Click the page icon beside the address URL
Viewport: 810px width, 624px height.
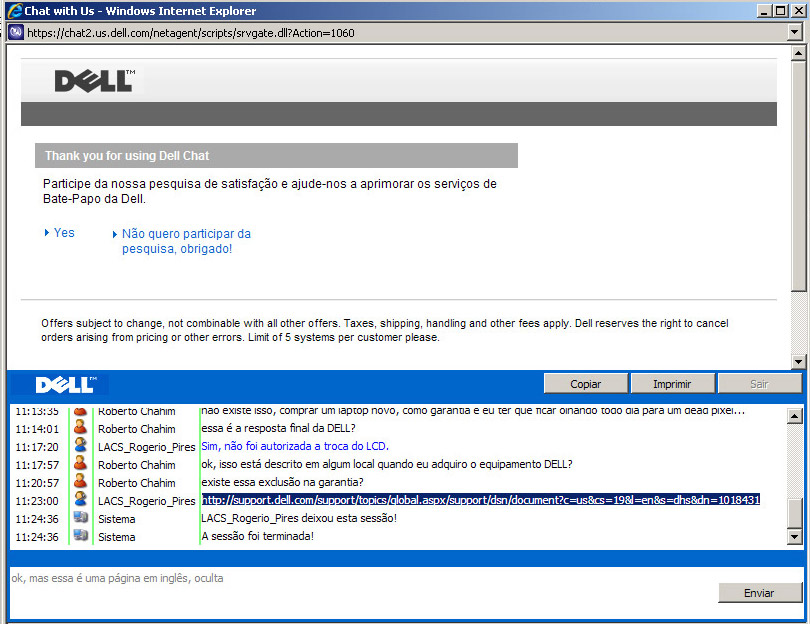(16, 33)
